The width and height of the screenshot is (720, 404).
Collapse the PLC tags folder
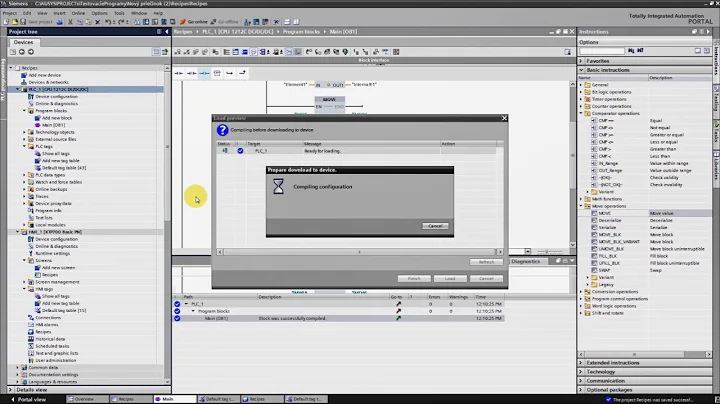point(24,146)
